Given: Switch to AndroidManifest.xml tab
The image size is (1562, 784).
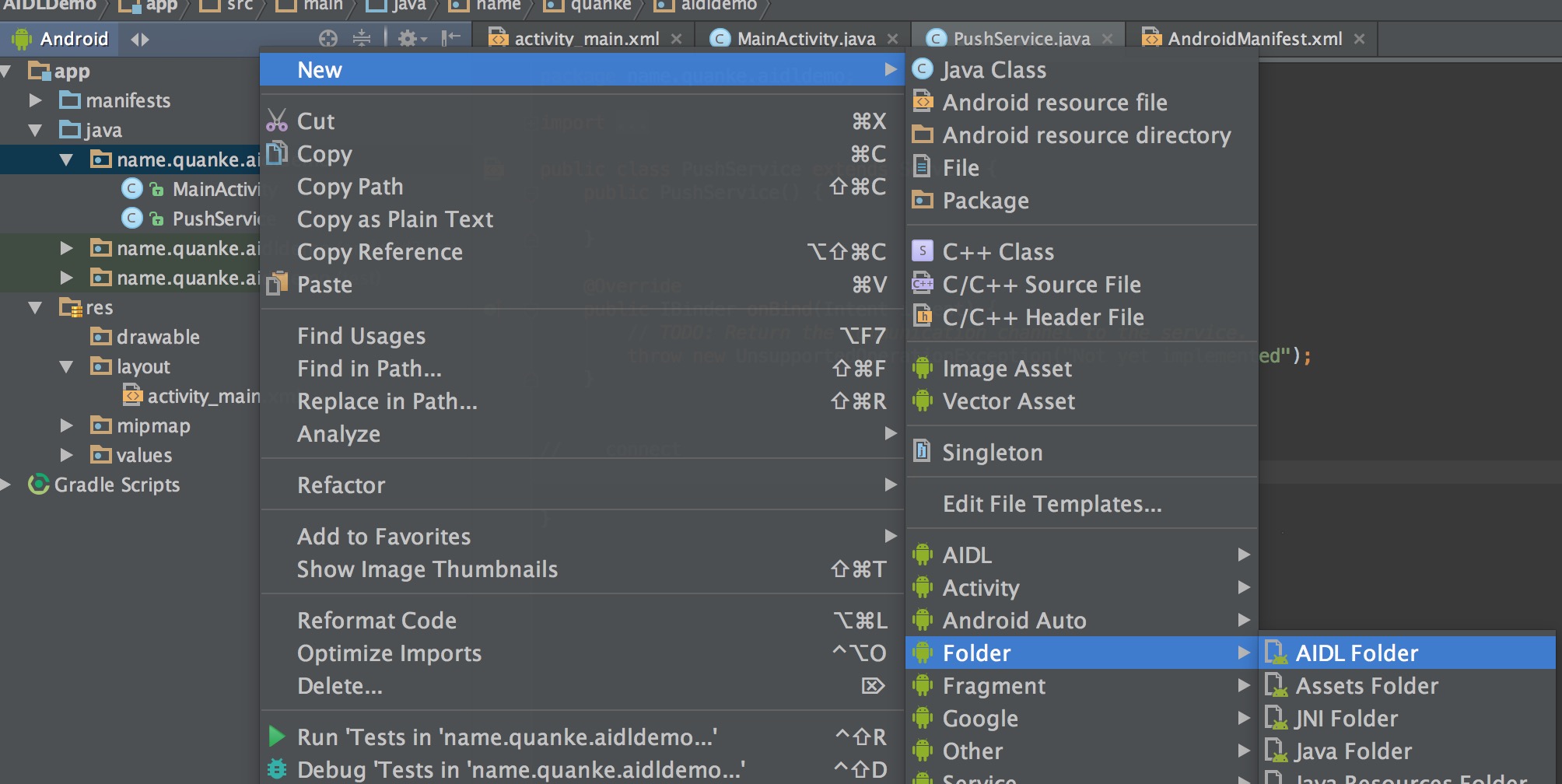Looking at the screenshot, I should (1254, 39).
